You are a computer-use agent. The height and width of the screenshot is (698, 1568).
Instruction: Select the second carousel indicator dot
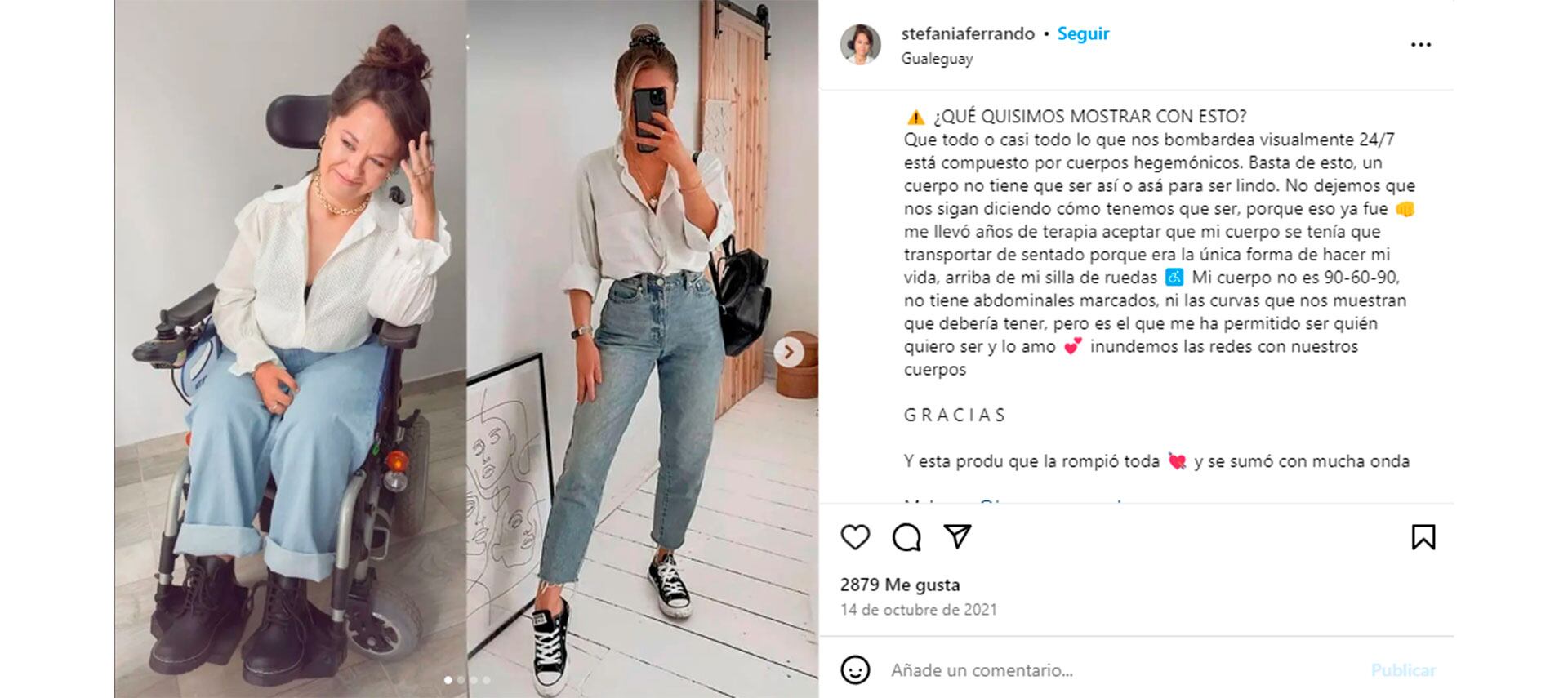click(461, 680)
